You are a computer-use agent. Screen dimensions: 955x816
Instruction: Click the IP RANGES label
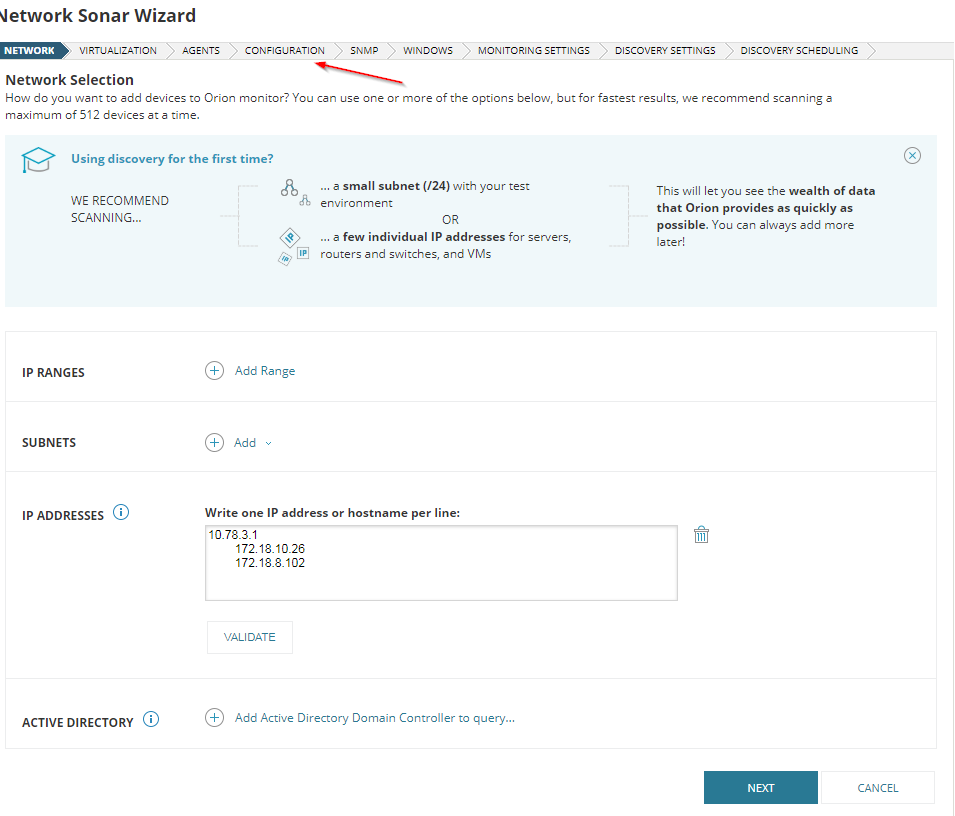click(x=53, y=373)
